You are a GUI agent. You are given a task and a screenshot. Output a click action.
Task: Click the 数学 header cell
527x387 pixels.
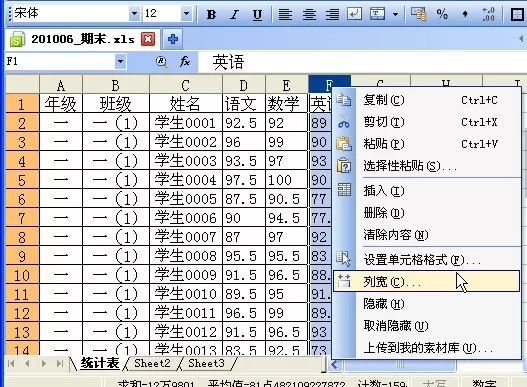pyautogui.click(x=287, y=104)
